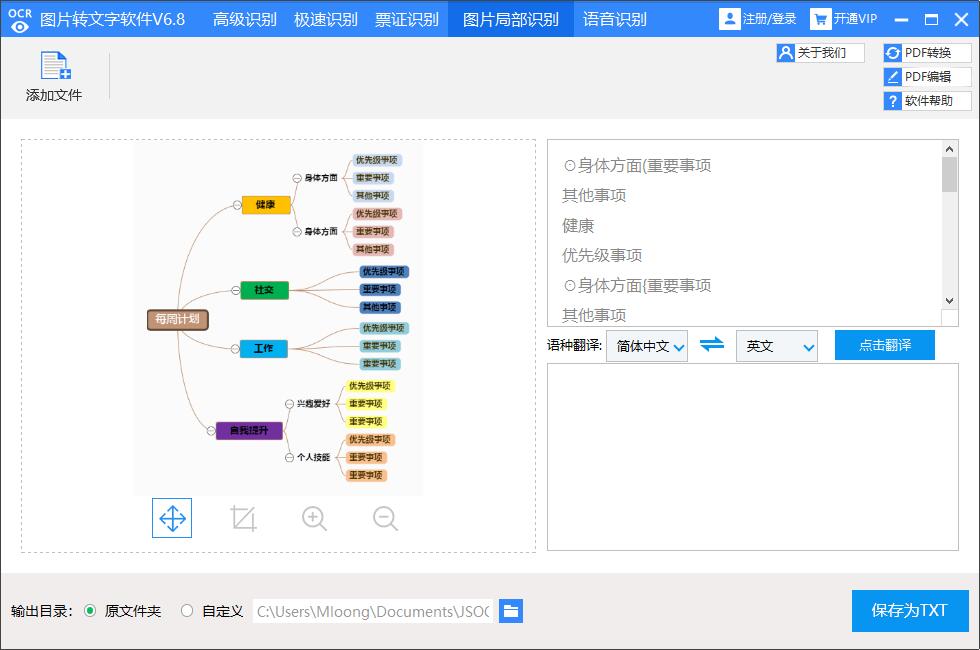Click inside the empty translation result box
Screen dimensions: 980x650
[x=752, y=457]
